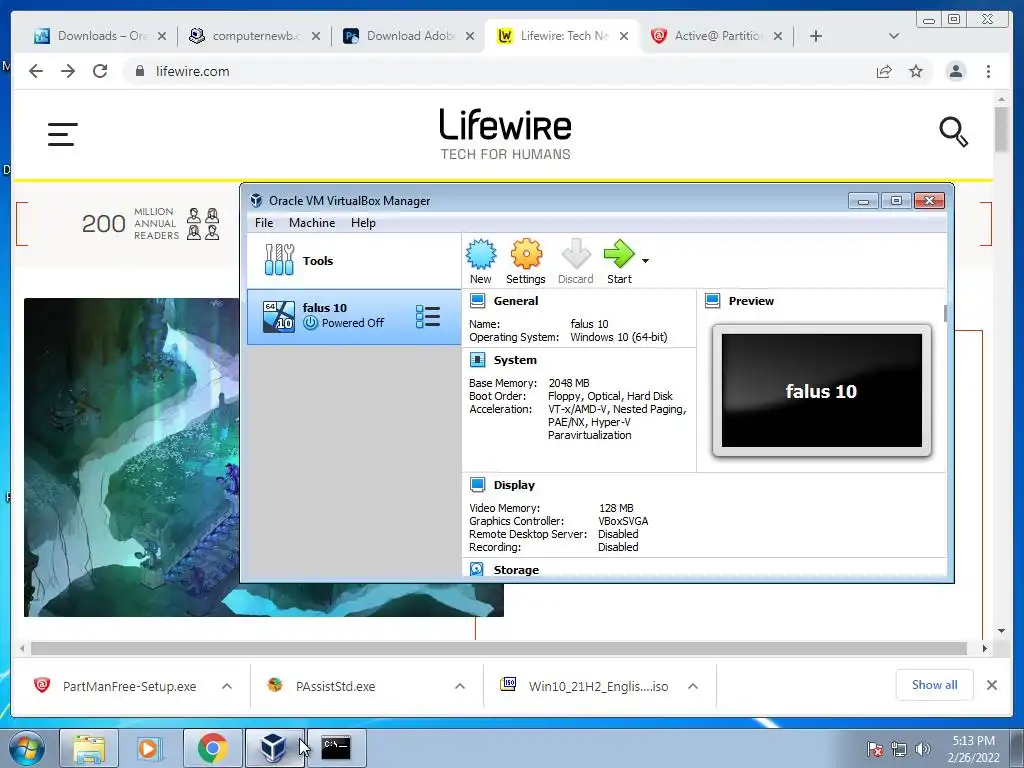Open VirtualBox machine Settings gear
The width and height of the screenshot is (1024, 768).
(526, 261)
